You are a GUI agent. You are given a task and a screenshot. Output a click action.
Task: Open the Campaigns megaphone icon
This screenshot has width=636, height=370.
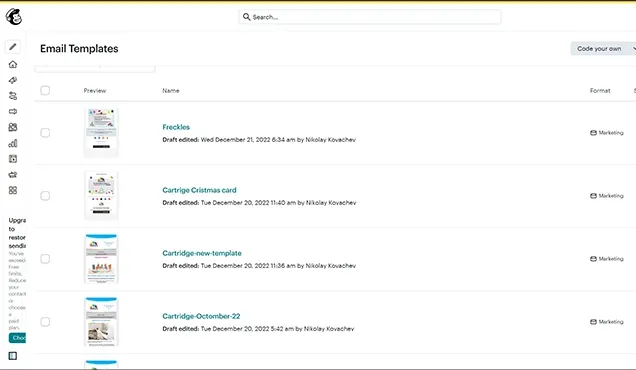13,80
